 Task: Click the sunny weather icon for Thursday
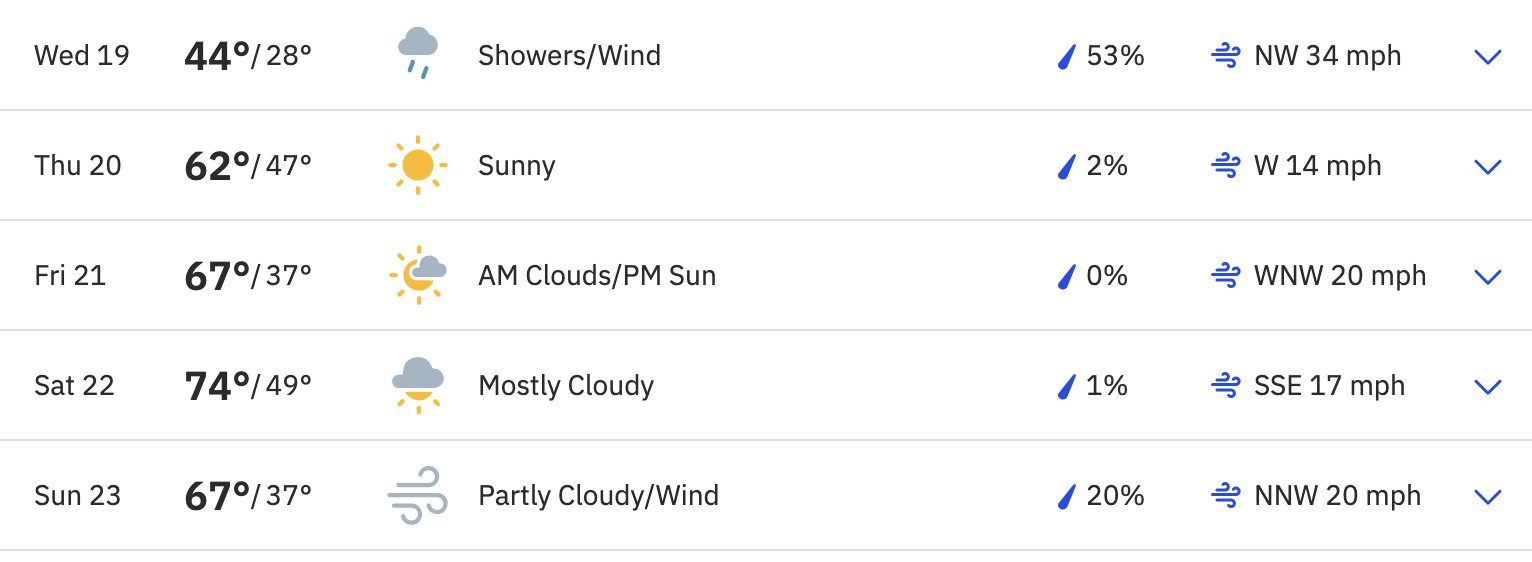click(x=417, y=165)
